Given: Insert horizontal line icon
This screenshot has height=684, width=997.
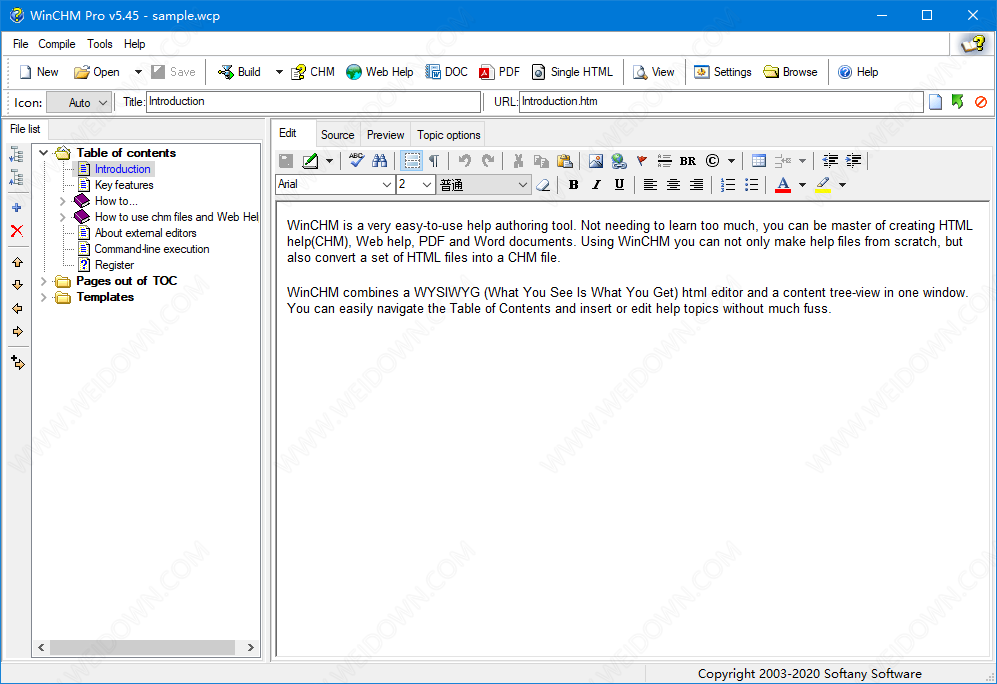Looking at the screenshot, I should 664,161.
